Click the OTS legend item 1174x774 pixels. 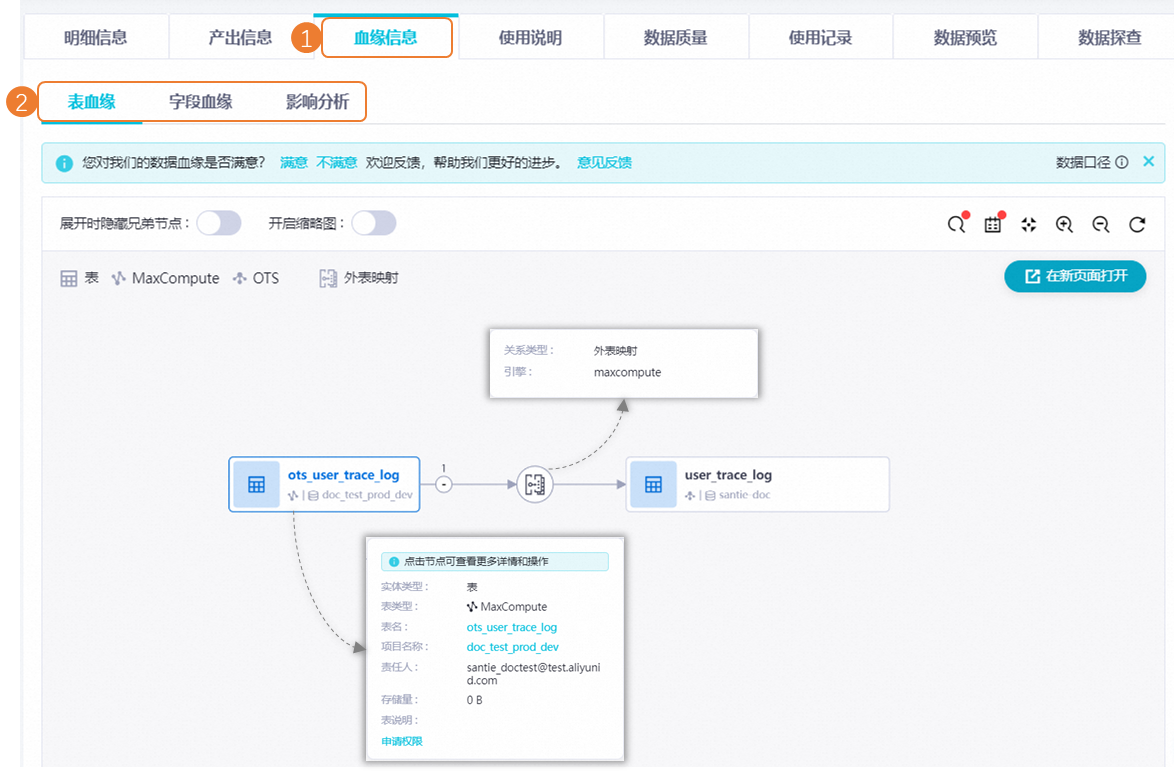256,278
